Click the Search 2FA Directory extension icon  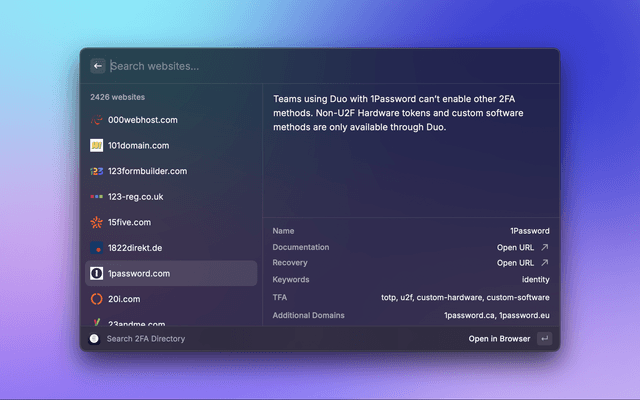click(x=94, y=339)
